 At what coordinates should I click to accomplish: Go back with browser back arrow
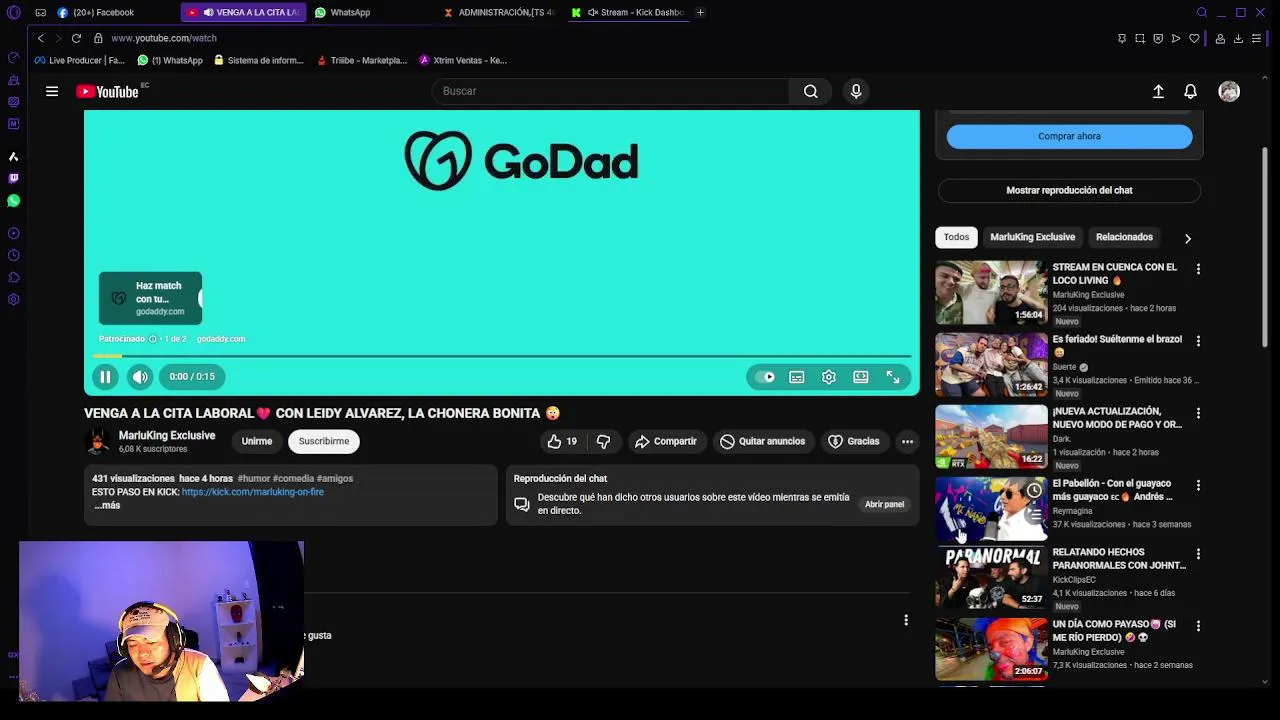40,38
